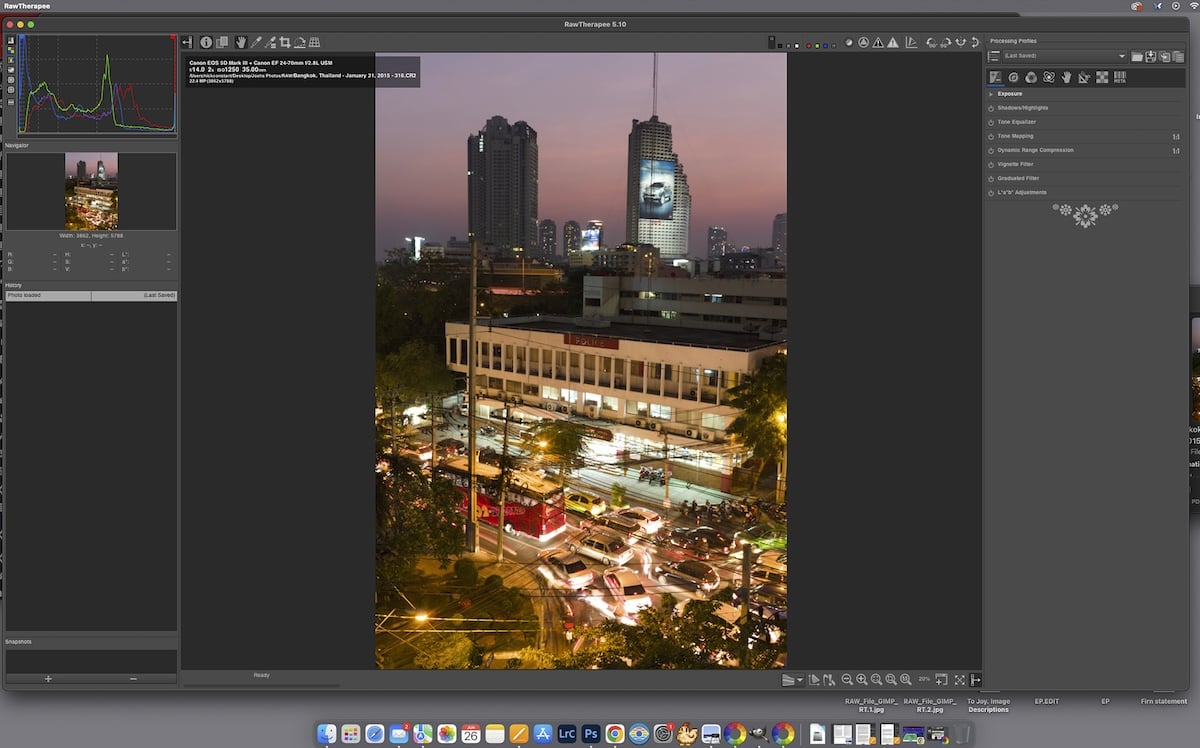Select the Hand navigation tool
1200x748 pixels.
coord(241,42)
